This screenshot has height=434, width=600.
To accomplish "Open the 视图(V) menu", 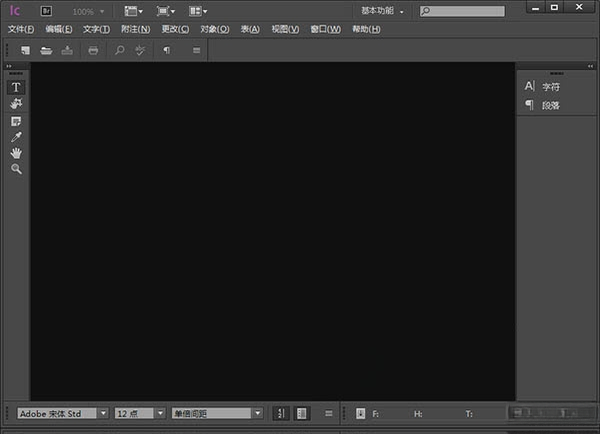I will (285, 29).
